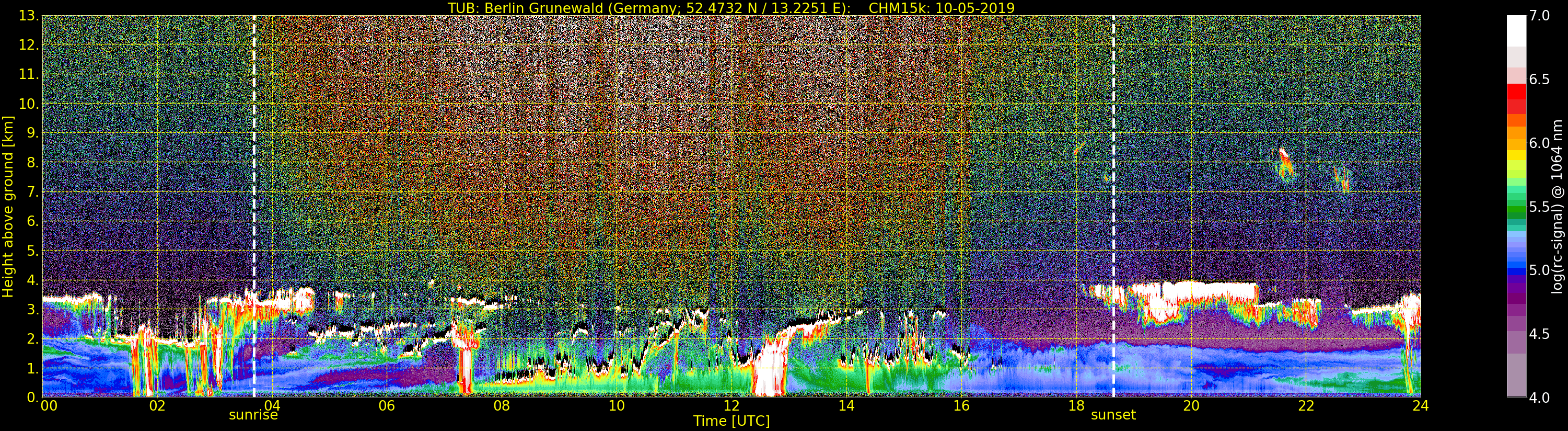
Task: Click the time axis tick '20'
Action: pos(1191,405)
